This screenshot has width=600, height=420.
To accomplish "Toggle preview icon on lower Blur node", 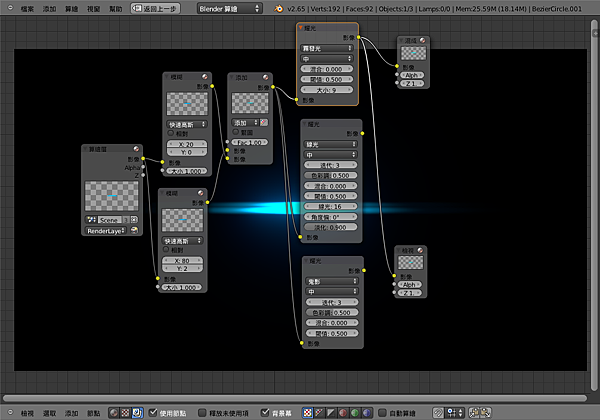I will coord(201,193).
